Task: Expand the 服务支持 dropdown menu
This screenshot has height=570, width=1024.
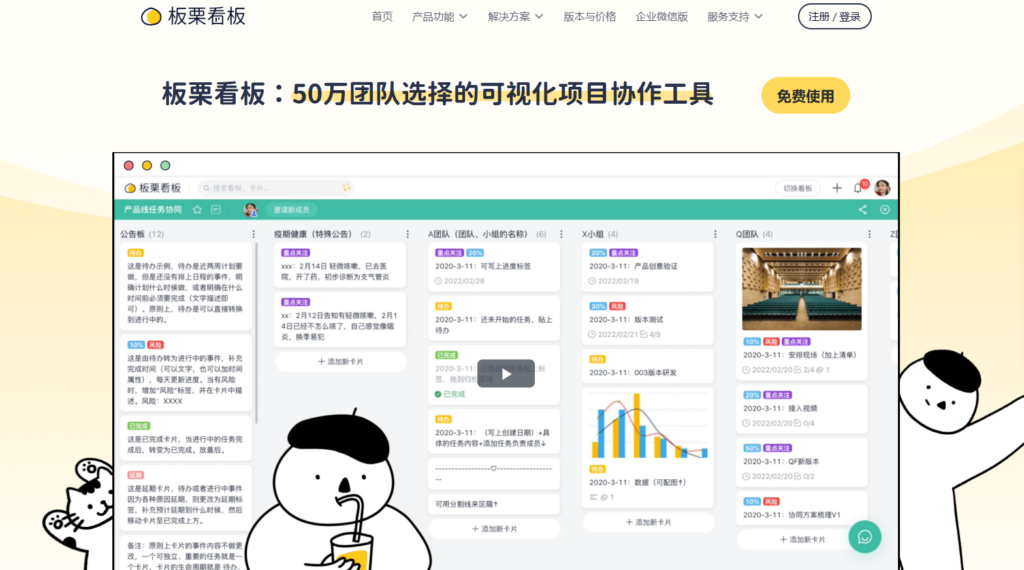Action: tap(735, 16)
